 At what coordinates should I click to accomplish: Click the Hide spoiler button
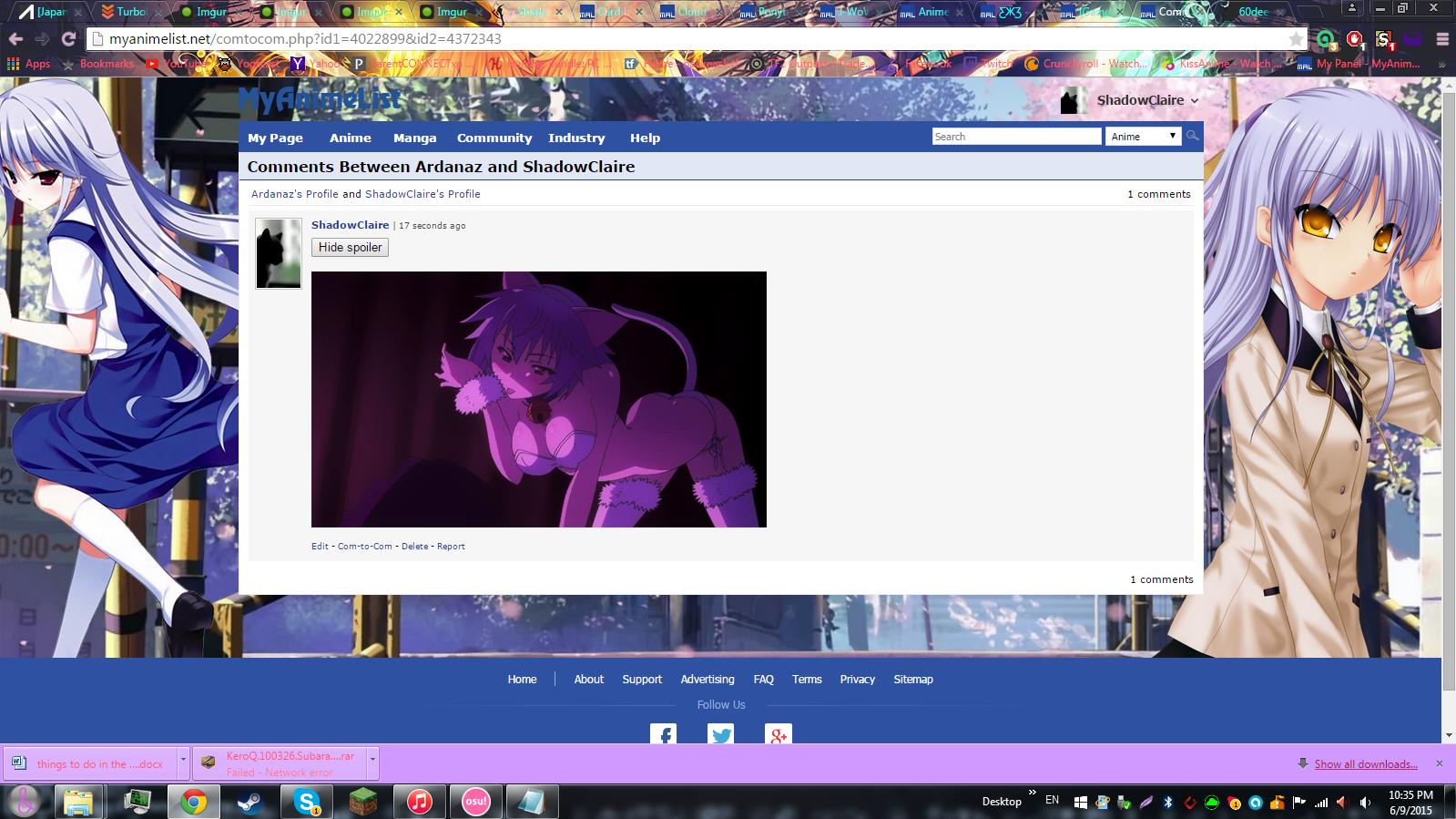pyautogui.click(x=350, y=248)
